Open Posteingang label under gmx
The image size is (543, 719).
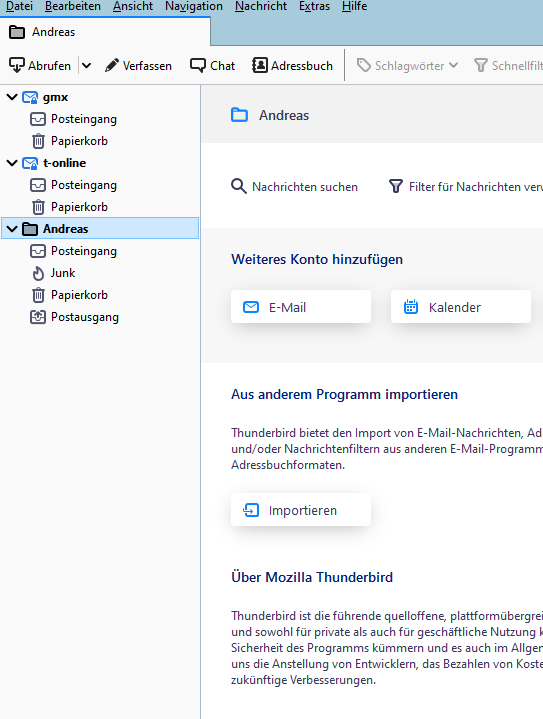[84, 119]
